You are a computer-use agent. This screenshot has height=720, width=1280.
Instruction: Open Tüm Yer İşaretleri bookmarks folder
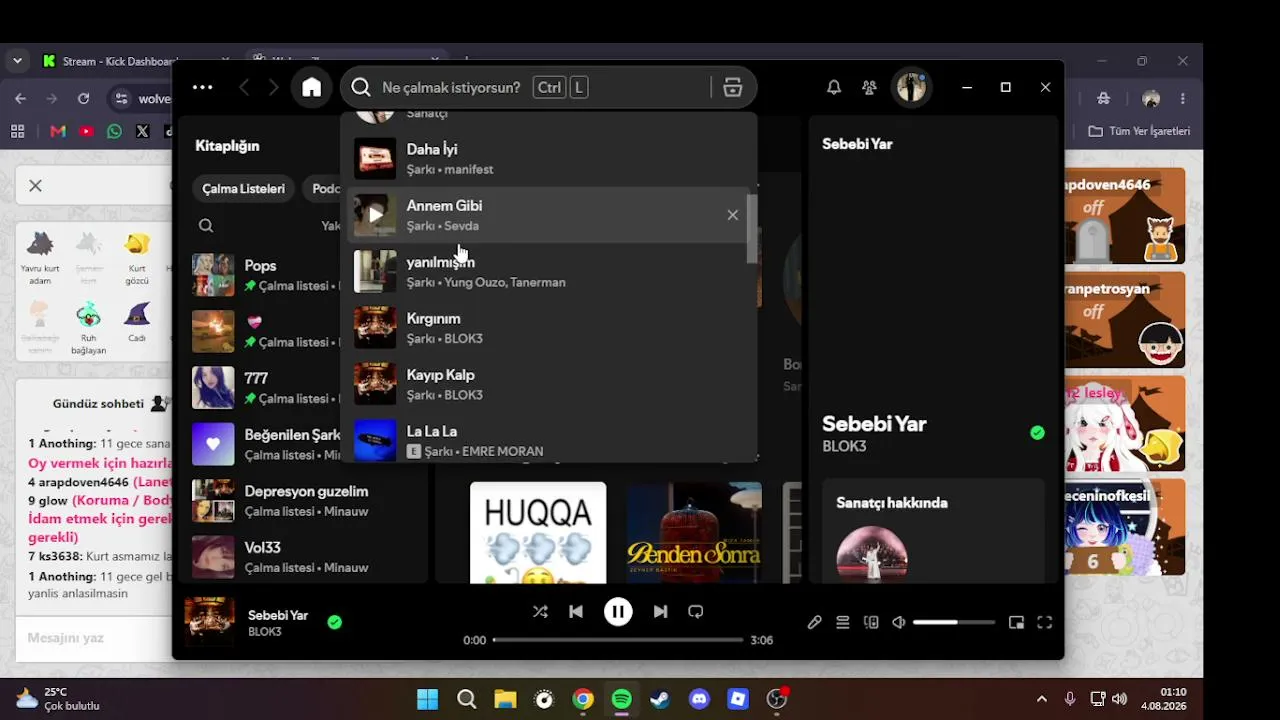(x=1139, y=131)
